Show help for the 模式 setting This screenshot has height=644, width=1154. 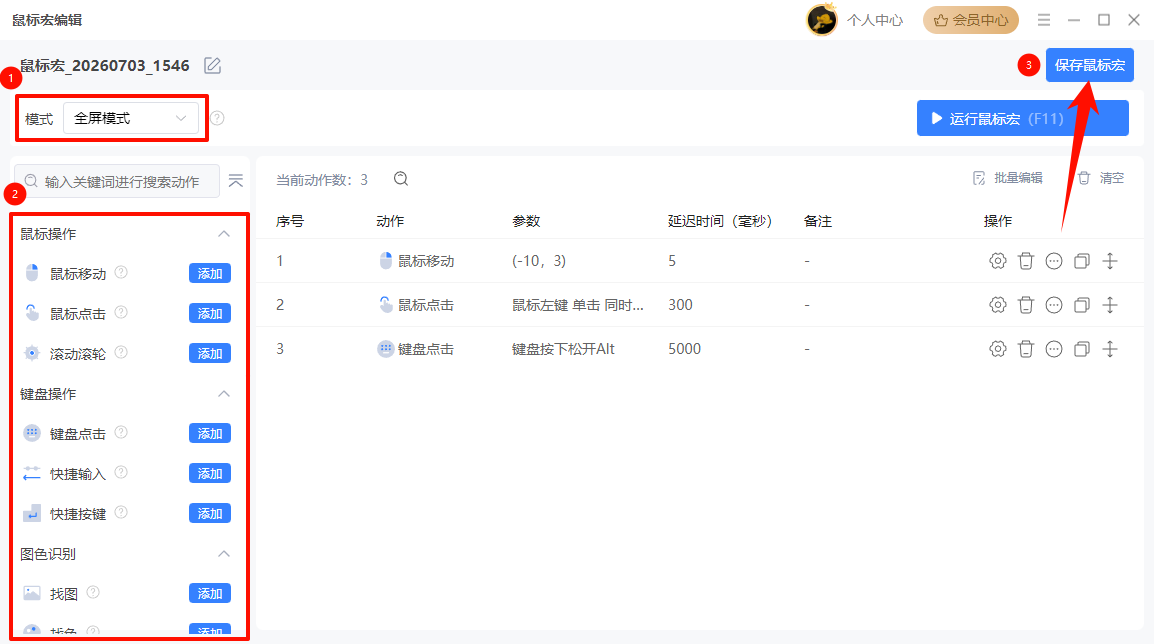[x=217, y=118]
